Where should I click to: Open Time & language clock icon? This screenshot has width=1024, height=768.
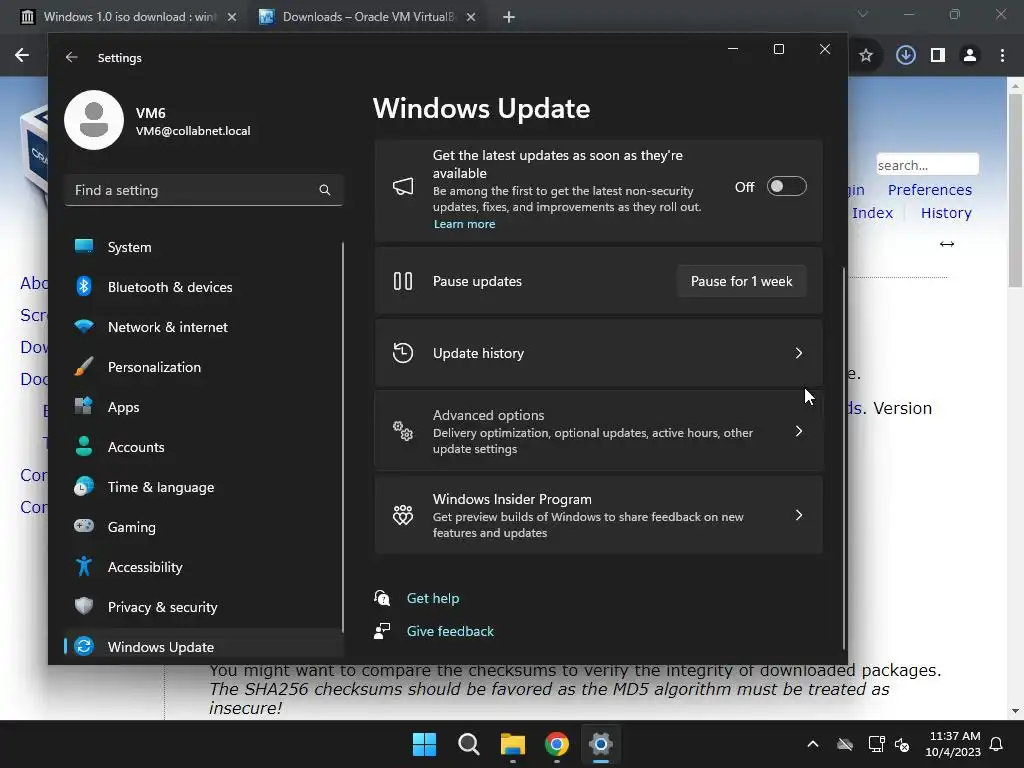[84, 487]
